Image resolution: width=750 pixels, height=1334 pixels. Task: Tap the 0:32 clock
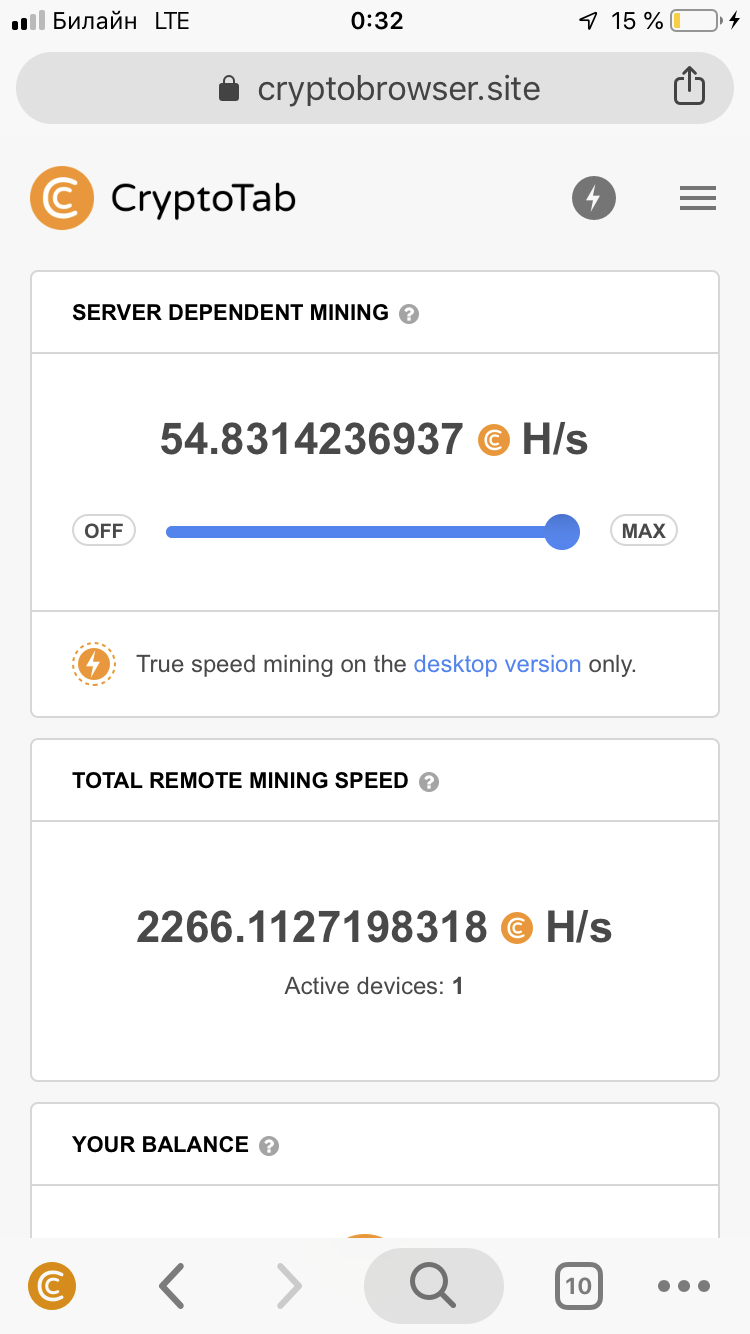(x=376, y=21)
